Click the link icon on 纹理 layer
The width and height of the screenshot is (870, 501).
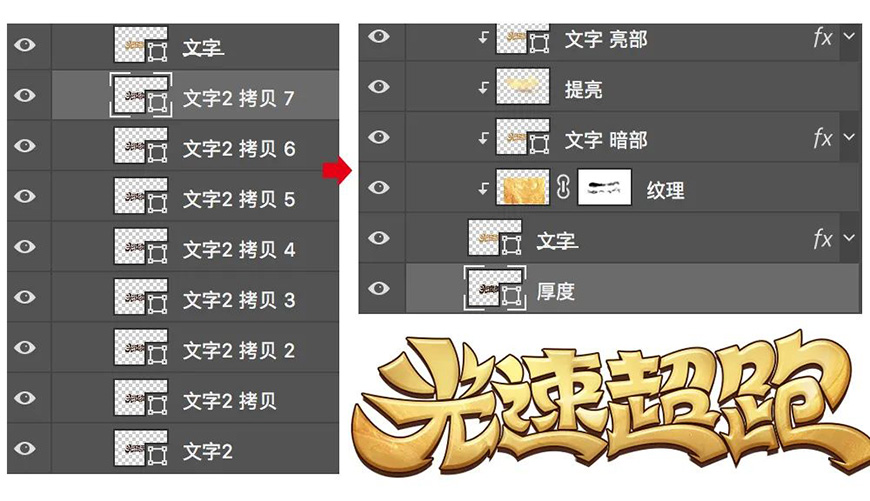tap(563, 188)
